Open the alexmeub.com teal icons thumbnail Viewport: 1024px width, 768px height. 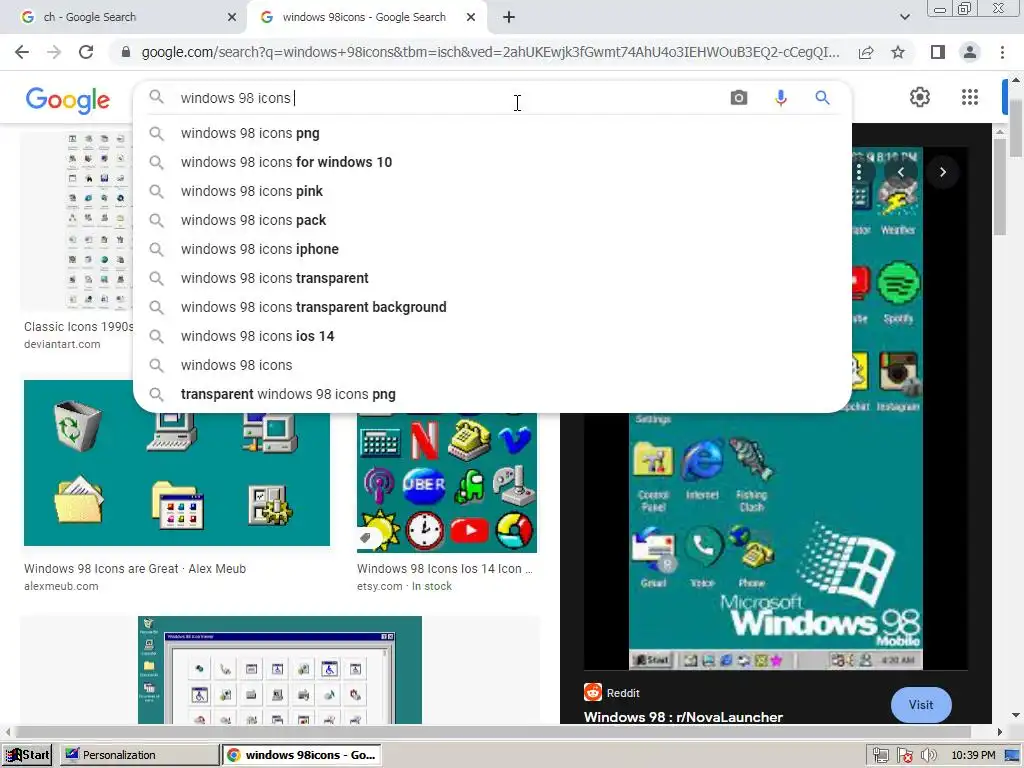coord(177,478)
